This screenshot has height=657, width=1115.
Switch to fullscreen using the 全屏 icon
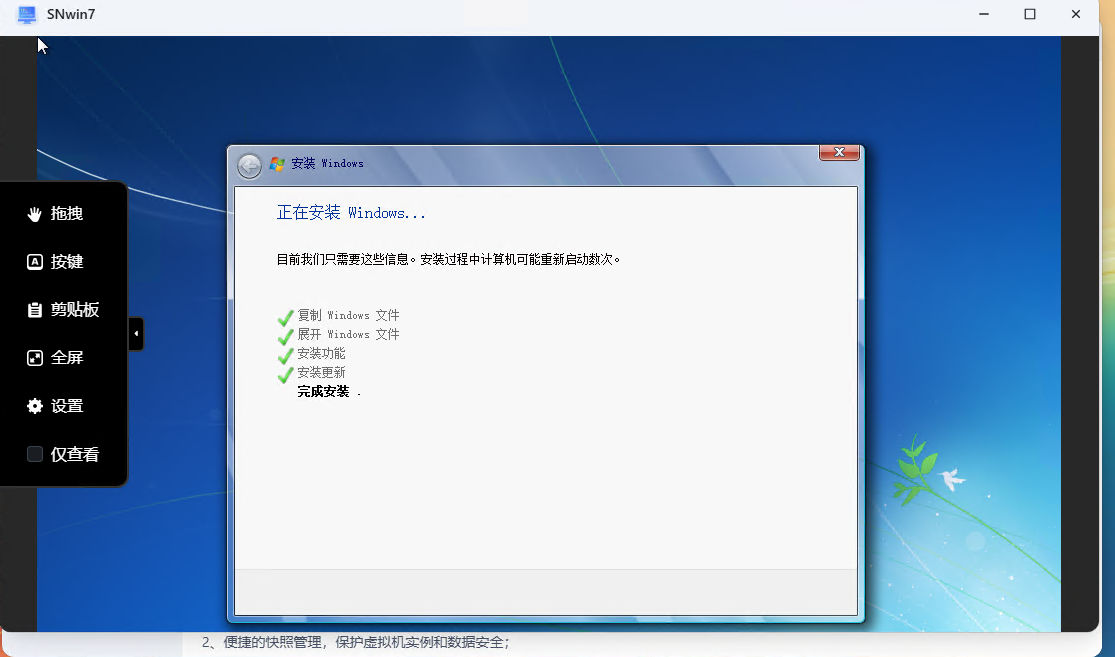point(34,357)
